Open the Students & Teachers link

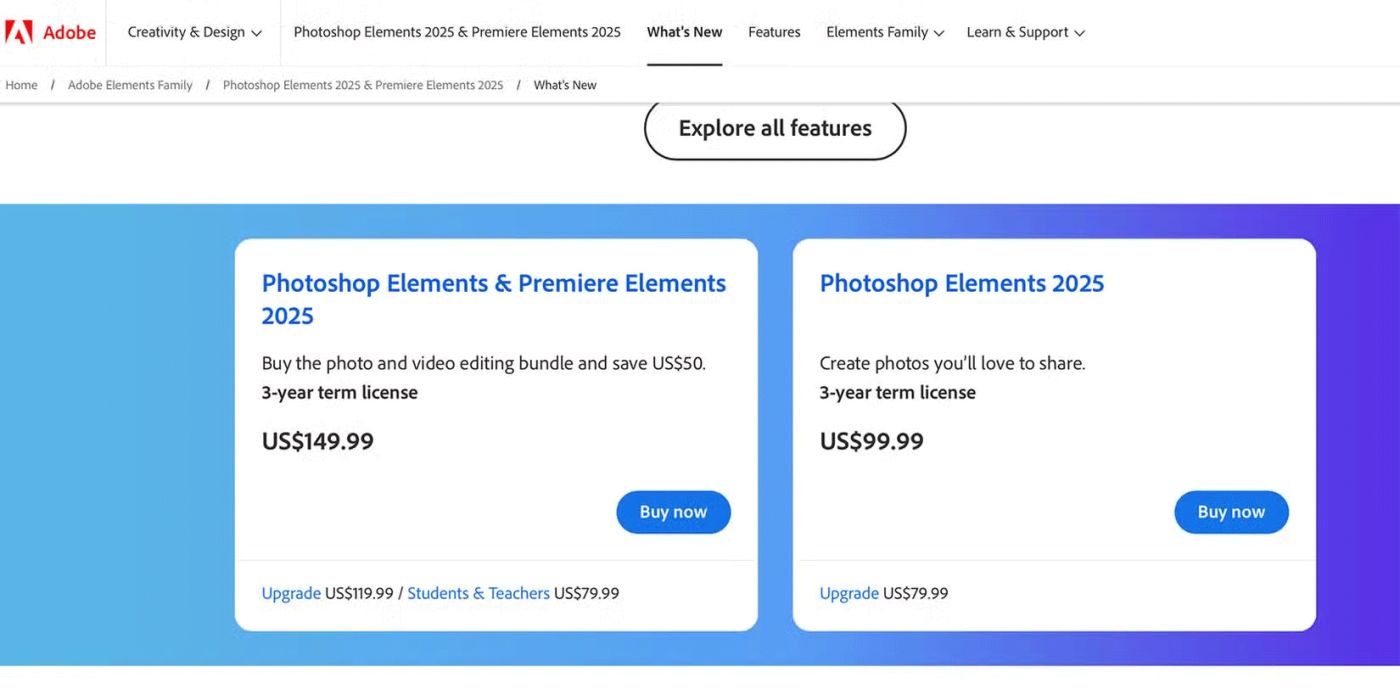[478, 593]
